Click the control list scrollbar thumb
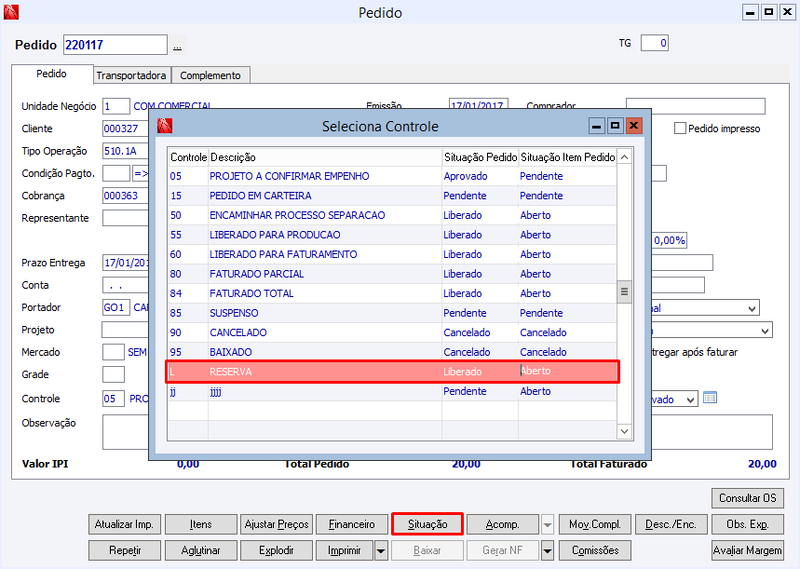The height and width of the screenshot is (569, 800). click(624, 292)
